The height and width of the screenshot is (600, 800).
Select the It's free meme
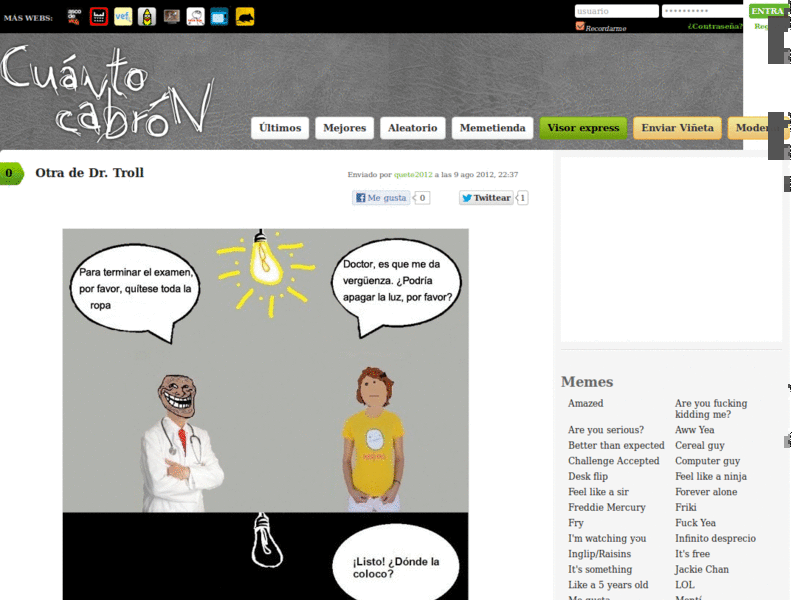[x=692, y=554]
